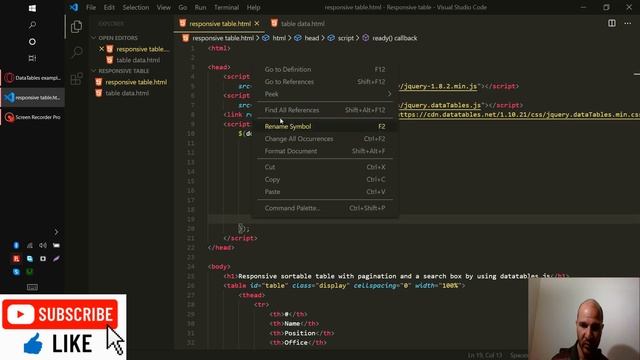
Task: Split the editor to the right
Action: tap(611, 23)
